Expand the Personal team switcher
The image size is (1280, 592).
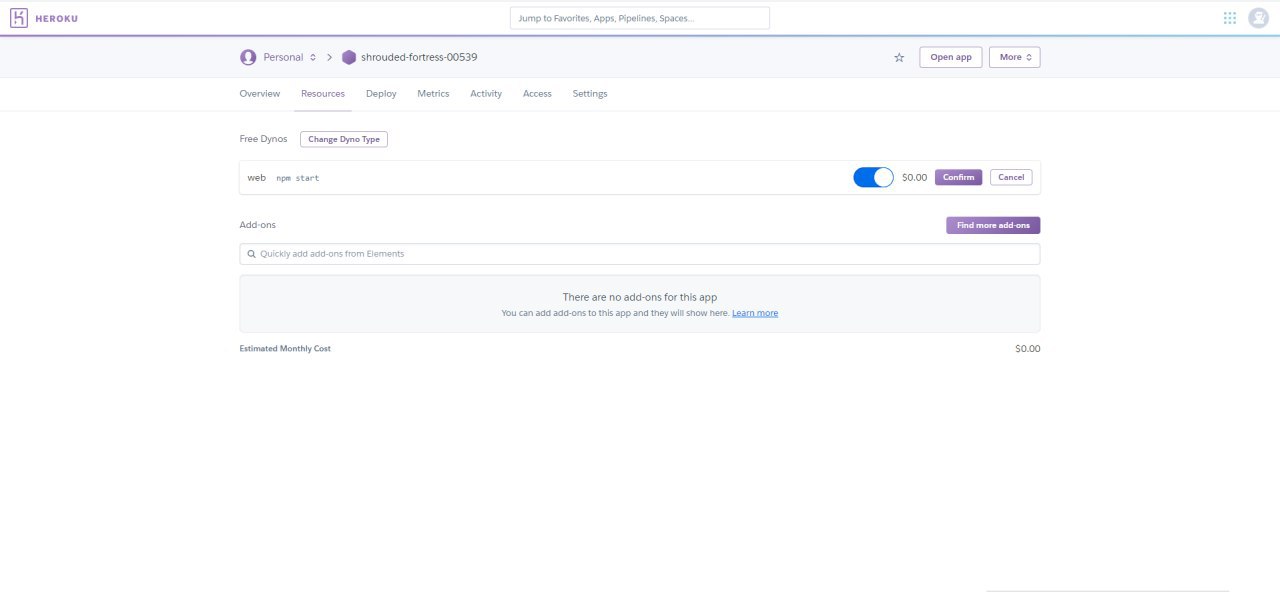(289, 57)
